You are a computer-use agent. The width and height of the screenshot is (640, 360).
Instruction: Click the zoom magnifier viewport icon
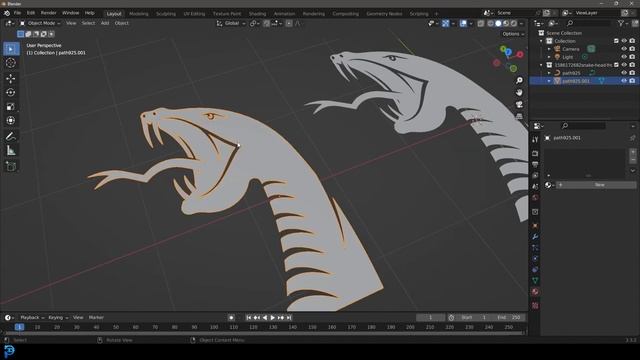coord(519,80)
